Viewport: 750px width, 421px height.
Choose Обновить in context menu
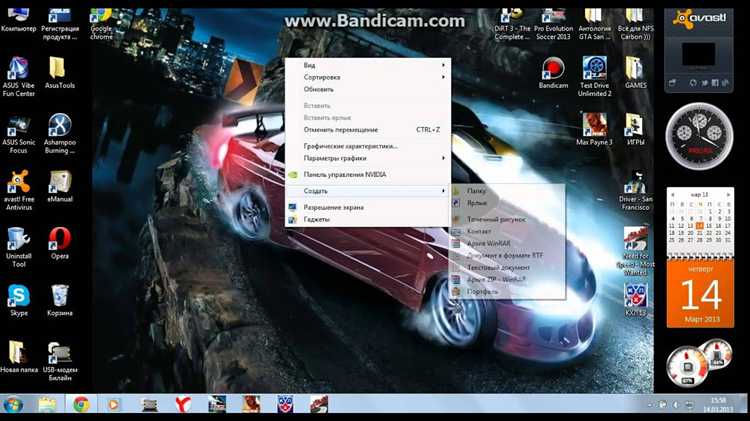[368, 89]
